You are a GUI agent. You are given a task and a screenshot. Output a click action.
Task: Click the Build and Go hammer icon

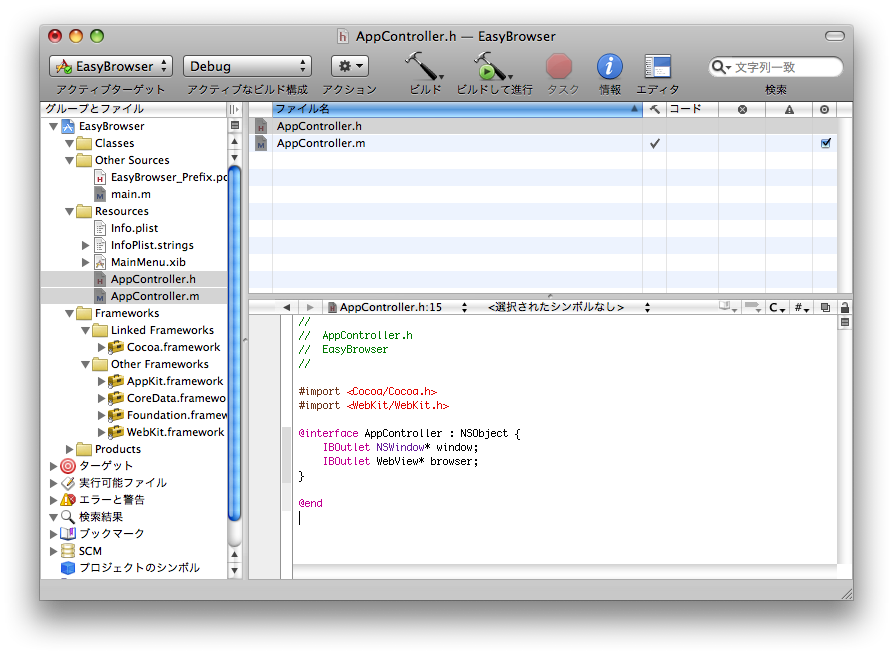pos(493,66)
